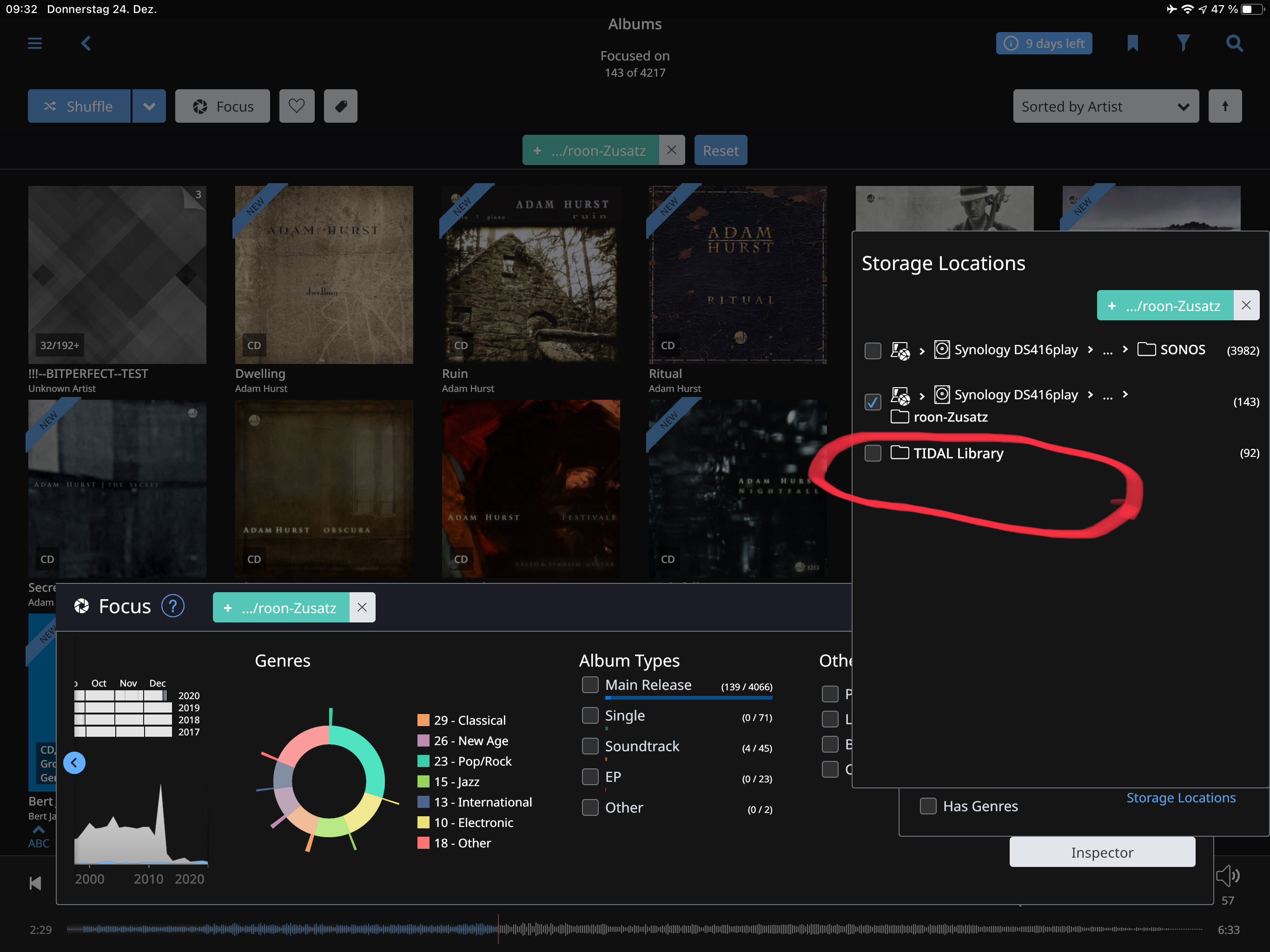Remove roon-Zusatz filter in top bar
1270x952 pixels.
click(x=672, y=151)
